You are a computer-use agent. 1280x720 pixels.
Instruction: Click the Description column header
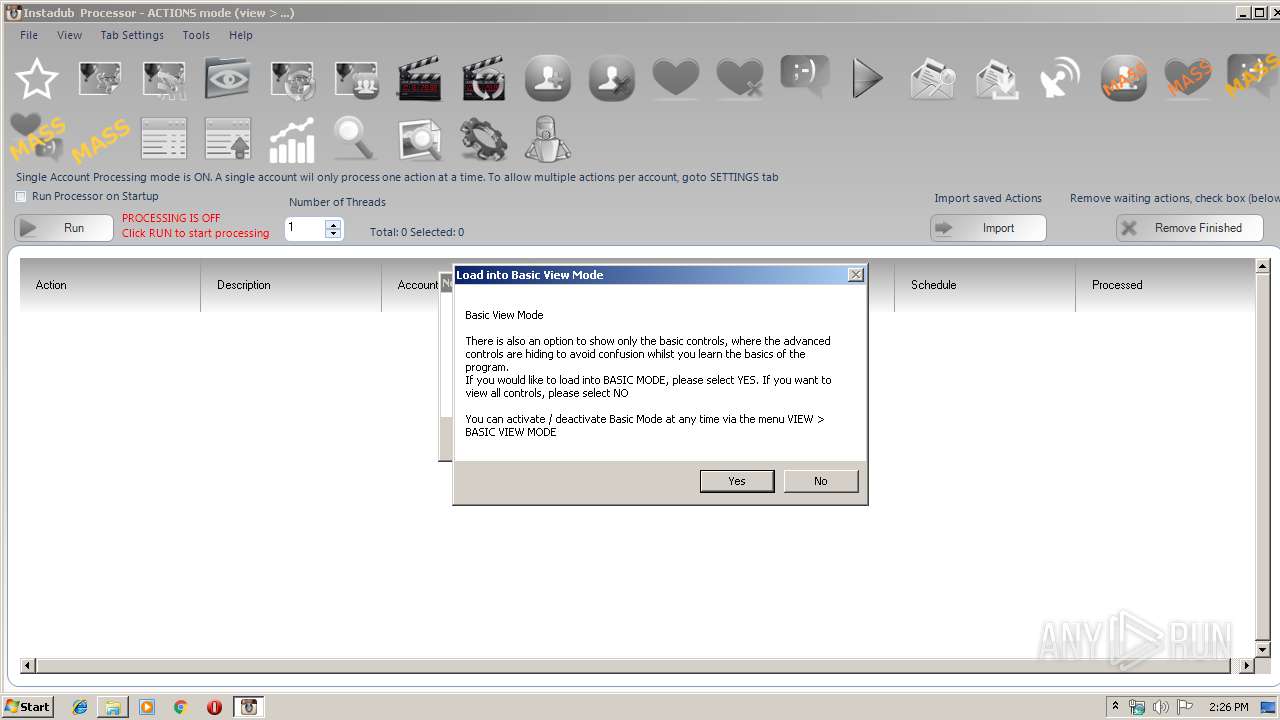[291, 285]
